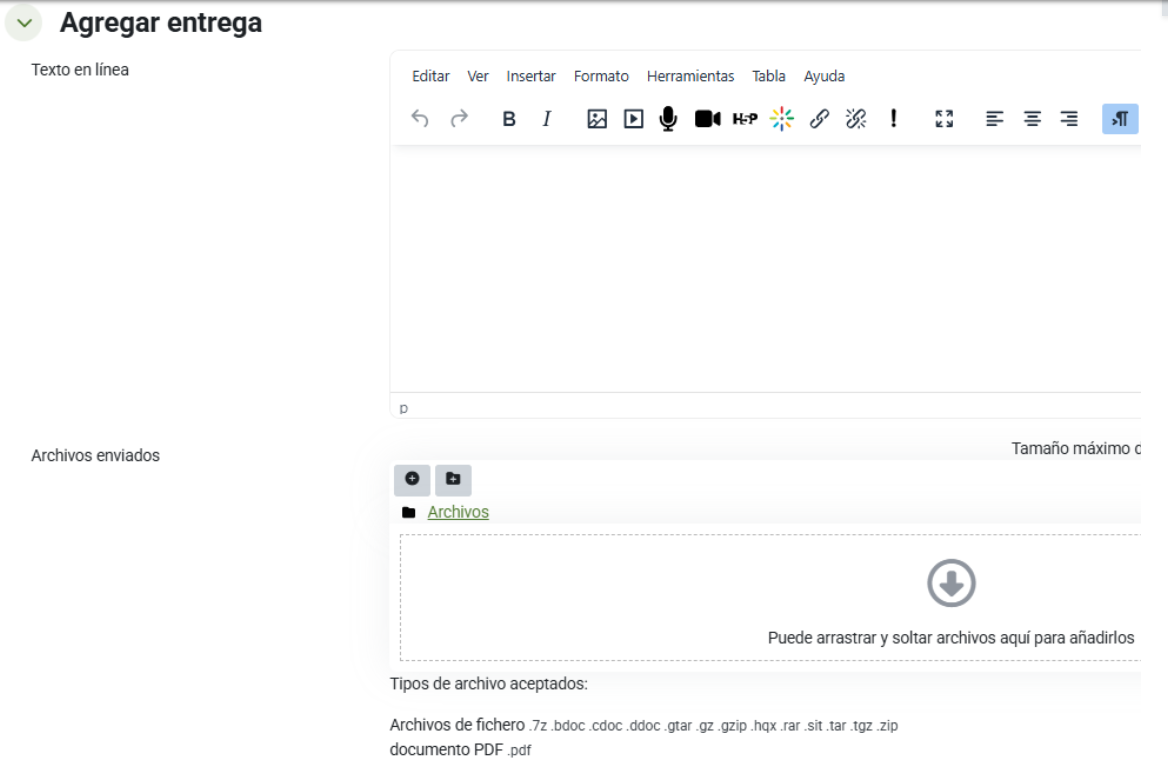This screenshot has height=770, width=1168.
Task: Click the add file plus button
Action: coord(412,480)
